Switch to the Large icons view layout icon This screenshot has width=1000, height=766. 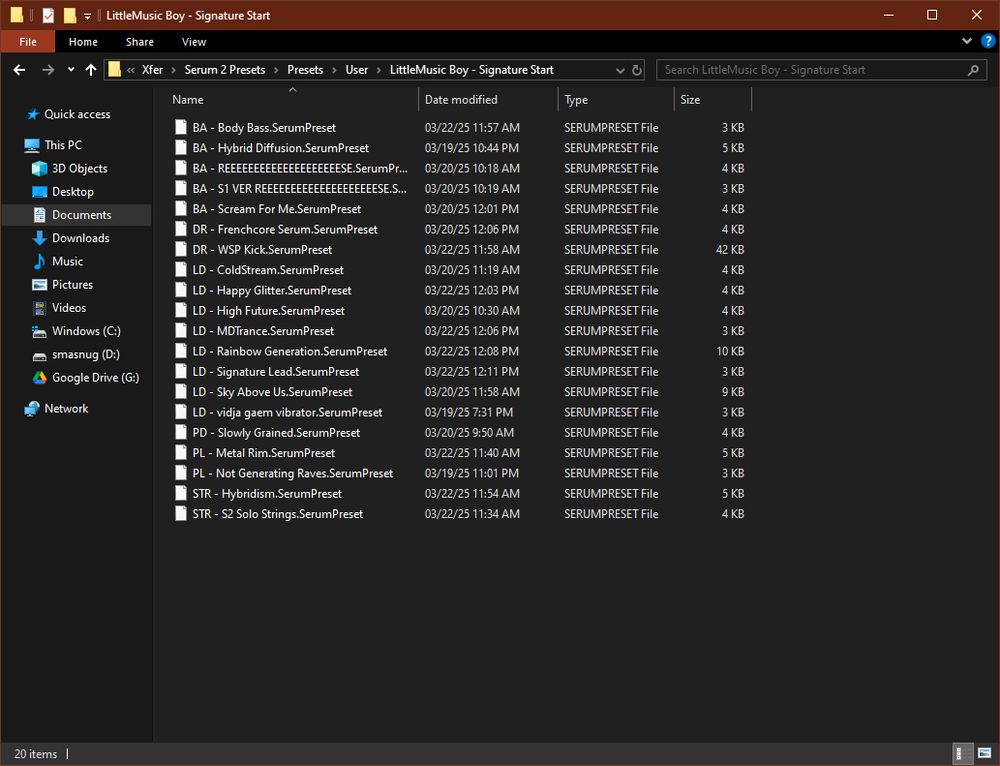click(984, 754)
